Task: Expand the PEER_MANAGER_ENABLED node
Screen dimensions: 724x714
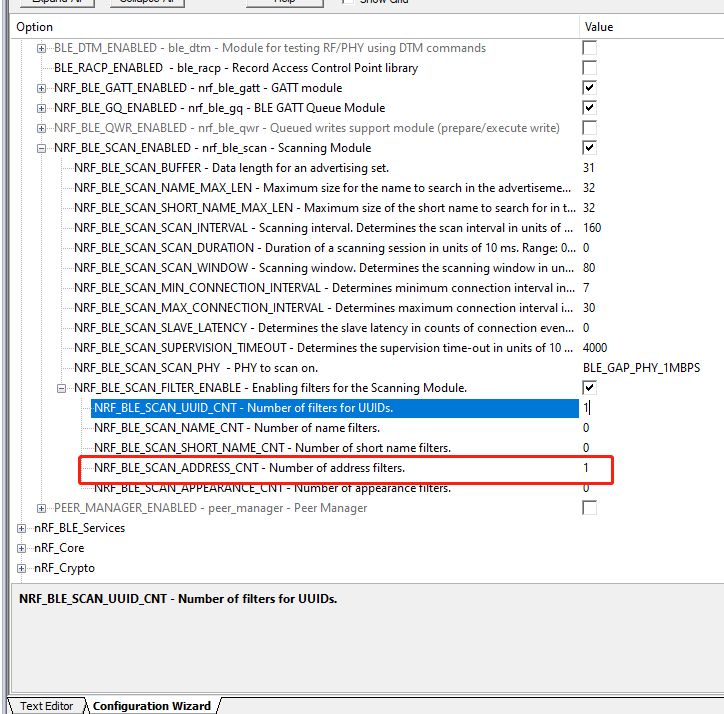Action: point(42,508)
